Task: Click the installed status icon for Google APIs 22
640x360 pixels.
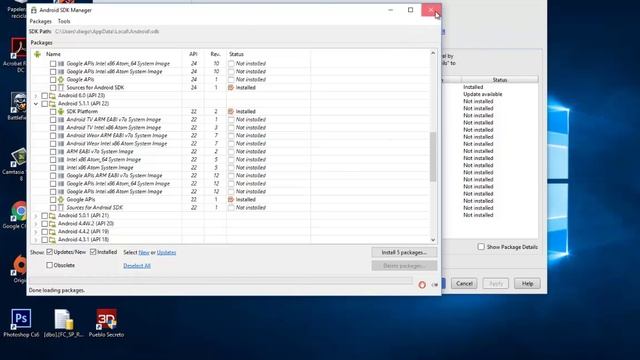Action: pyautogui.click(x=231, y=200)
